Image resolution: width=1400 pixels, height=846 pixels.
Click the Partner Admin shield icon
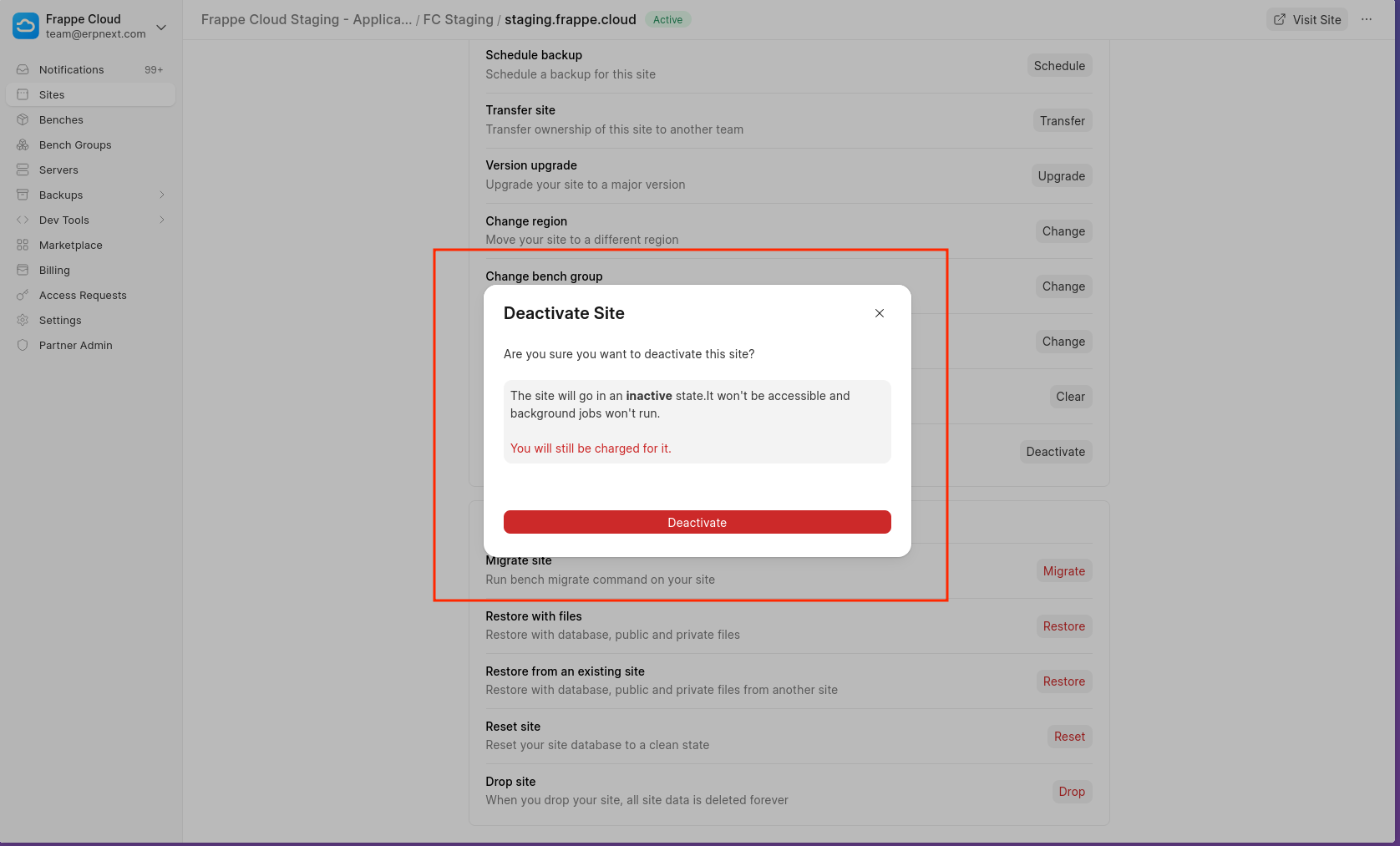click(23, 346)
